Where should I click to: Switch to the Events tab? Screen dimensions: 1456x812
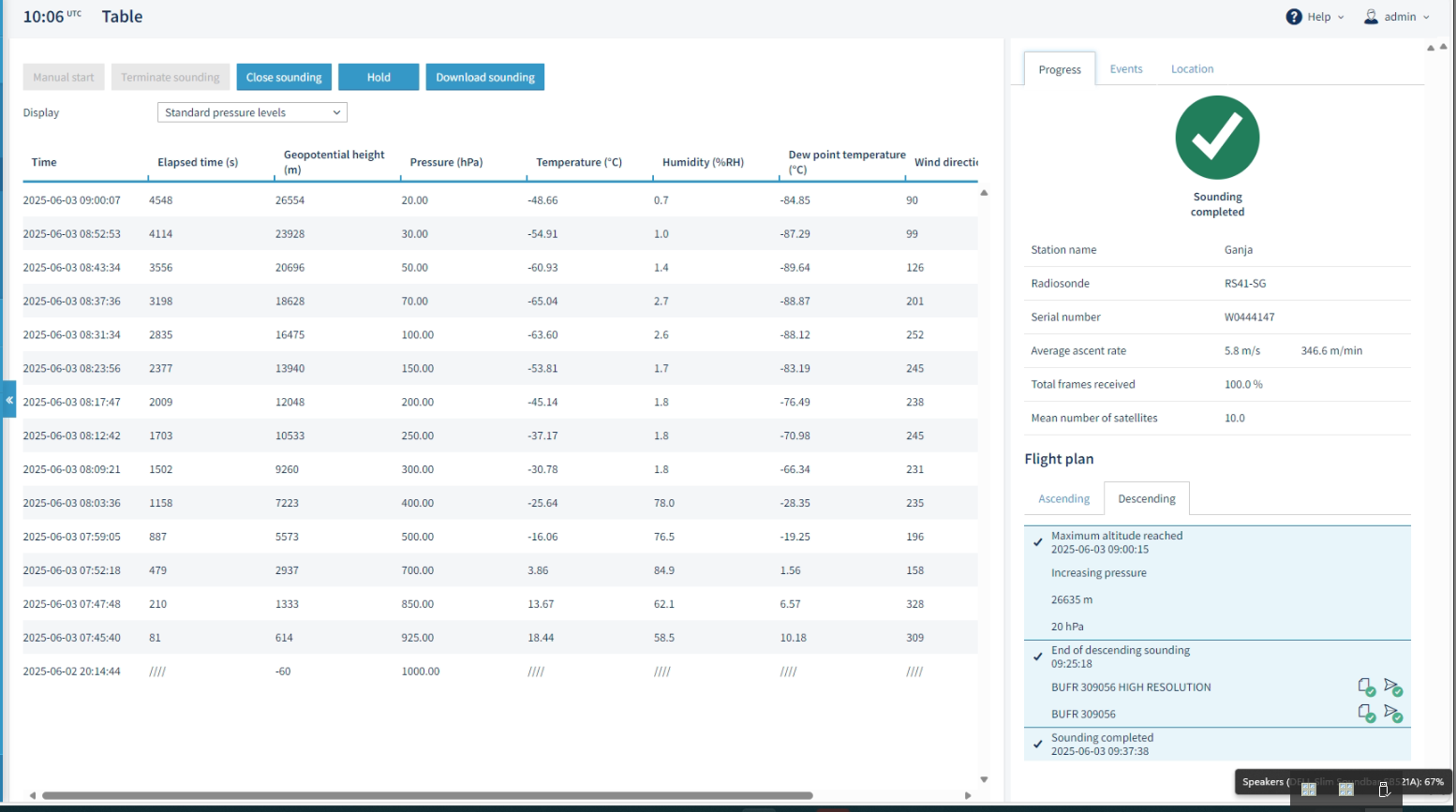point(1126,69)
